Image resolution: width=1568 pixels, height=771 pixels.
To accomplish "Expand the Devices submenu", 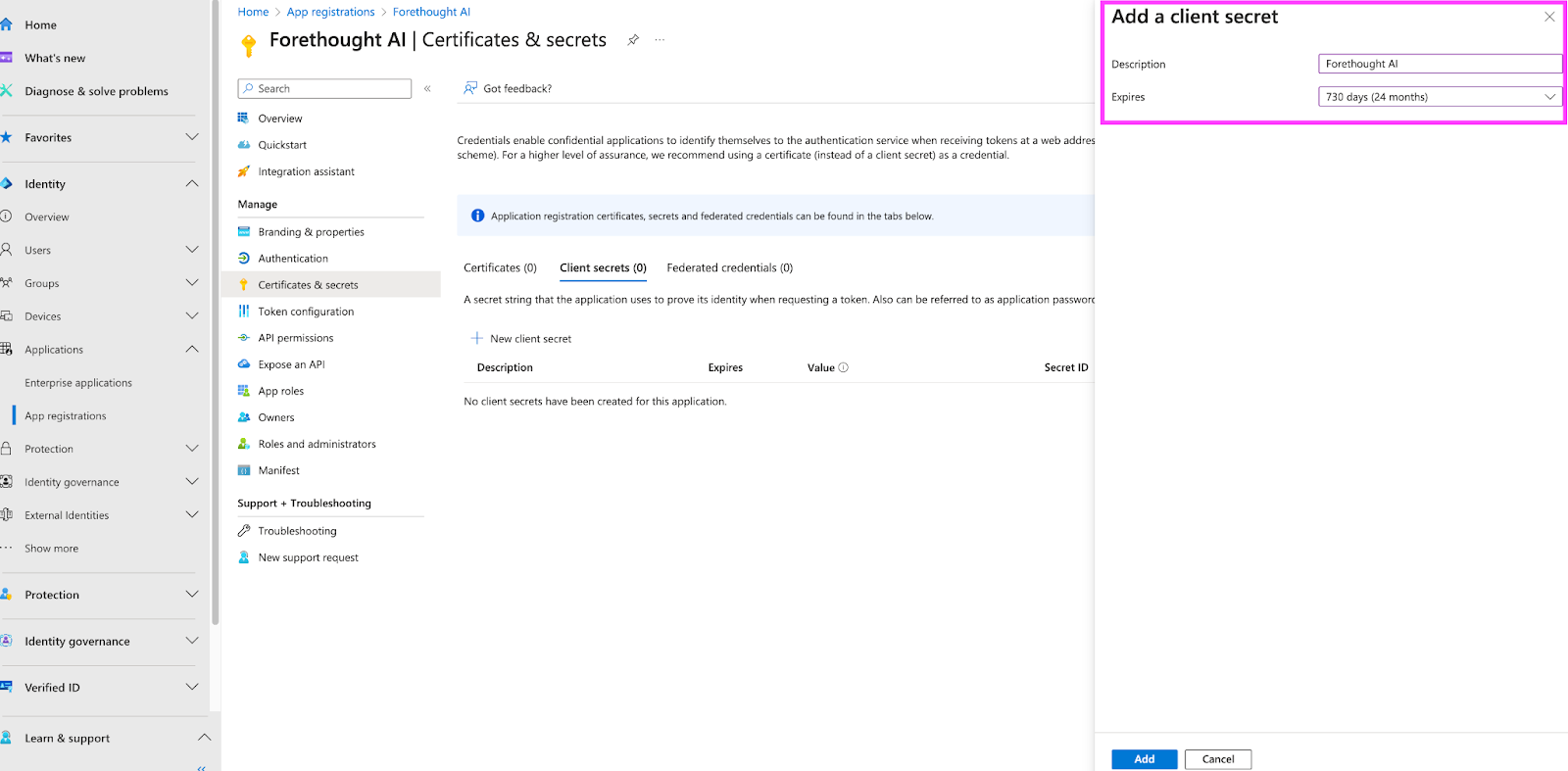I will pos(192,315).
